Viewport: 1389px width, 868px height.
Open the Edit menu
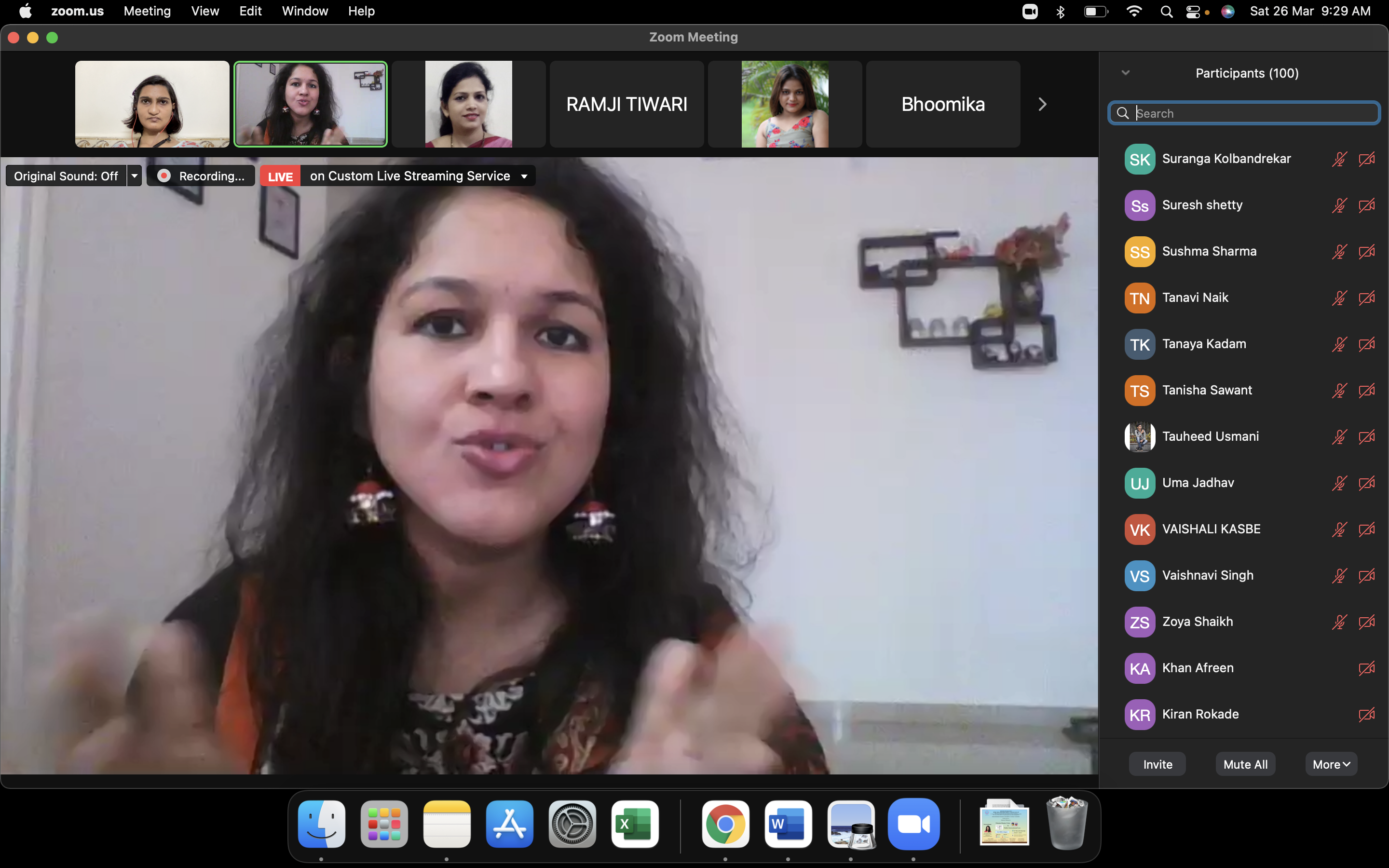250,11
